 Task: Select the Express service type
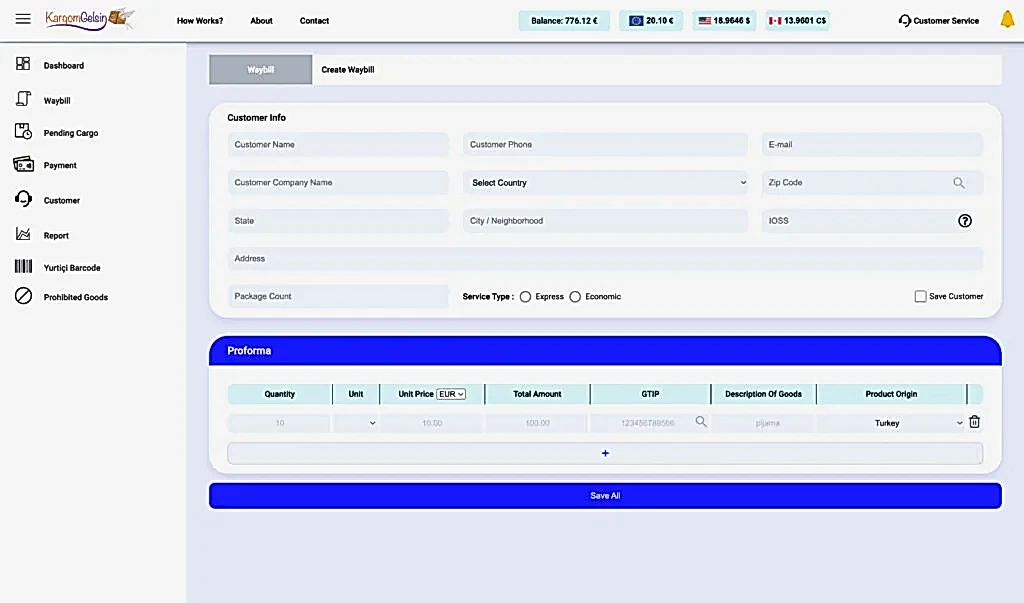(x=525, y=297)
